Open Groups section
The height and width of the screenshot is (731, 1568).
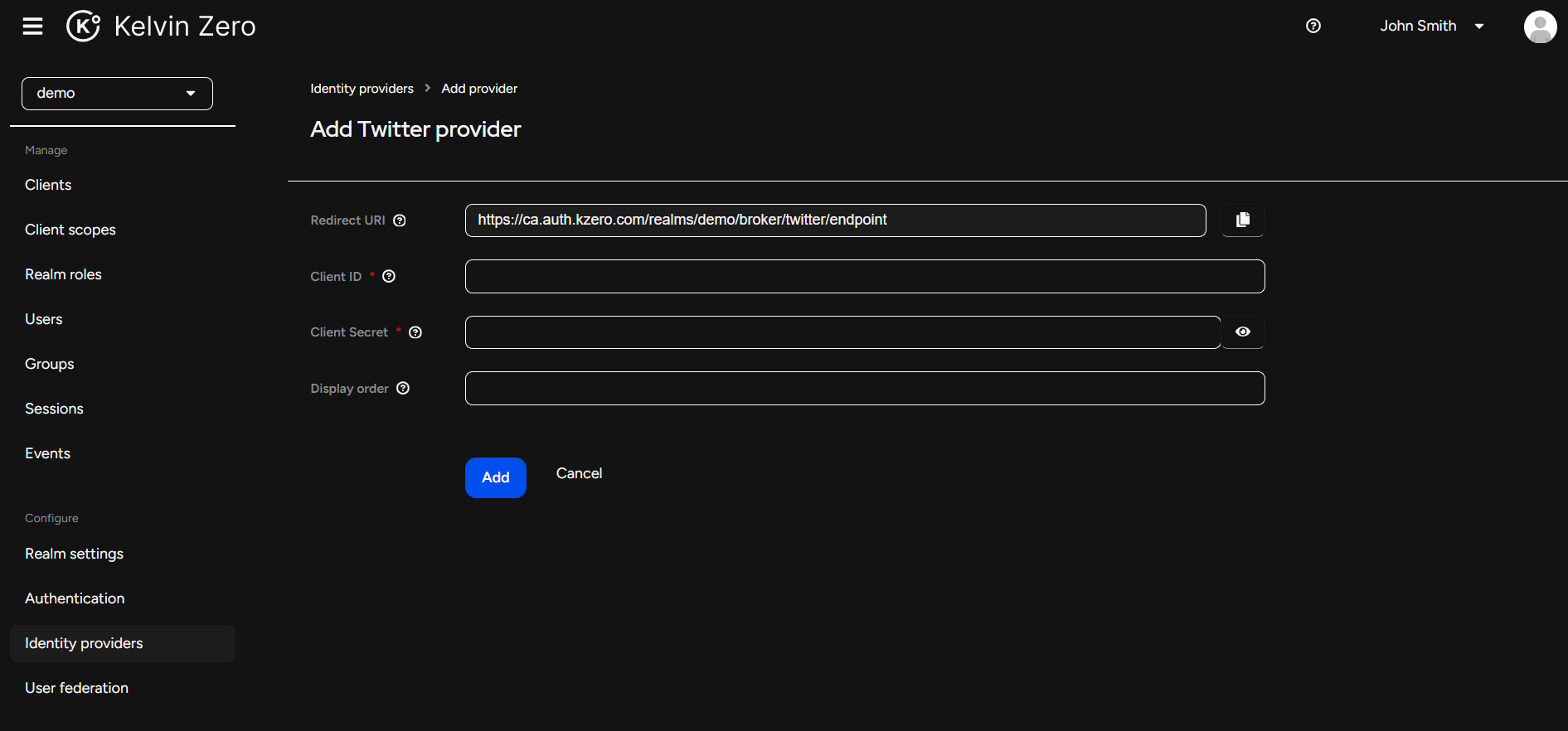[x=50, y=364]
